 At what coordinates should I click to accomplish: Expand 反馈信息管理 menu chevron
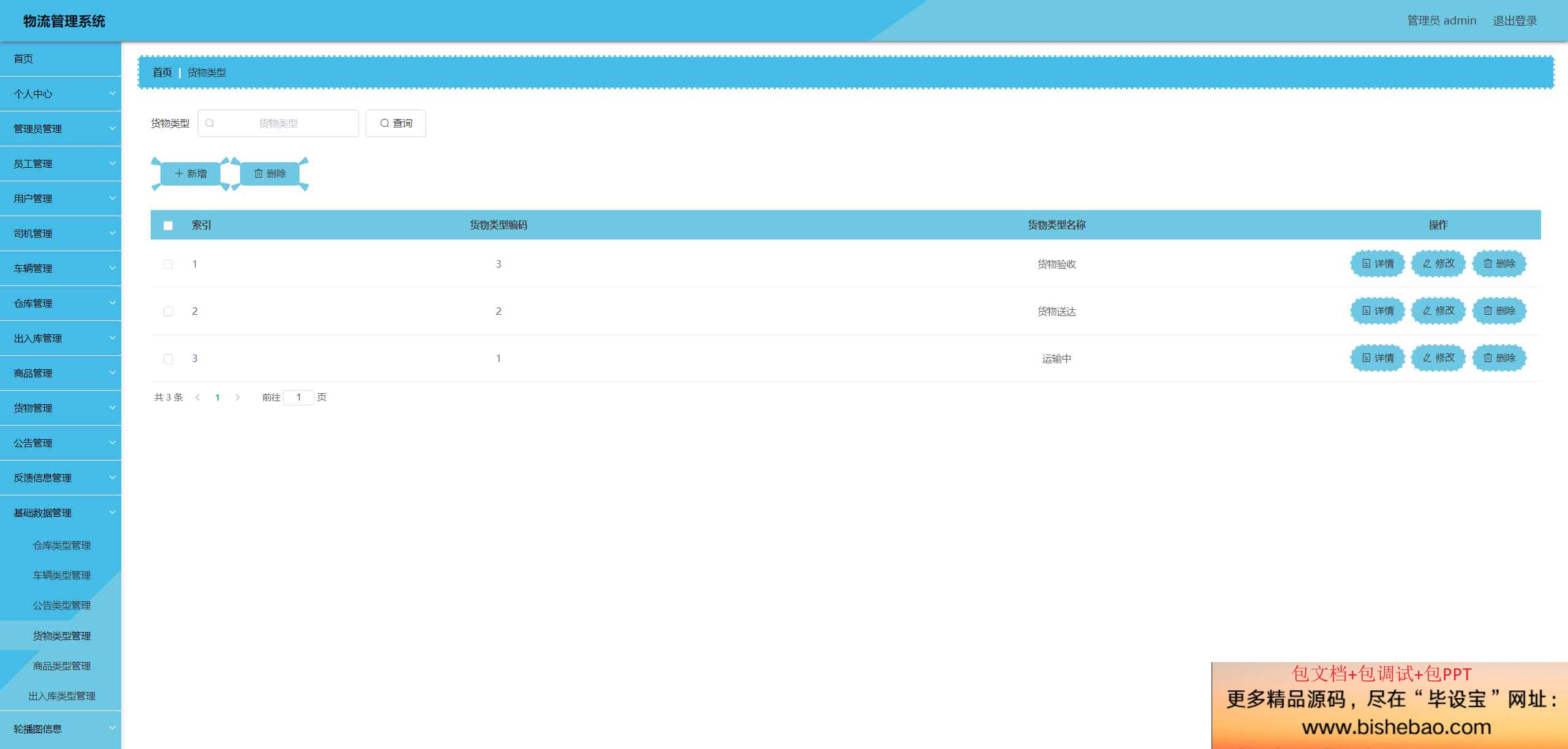pyautogui.click(x=112, y=478)
